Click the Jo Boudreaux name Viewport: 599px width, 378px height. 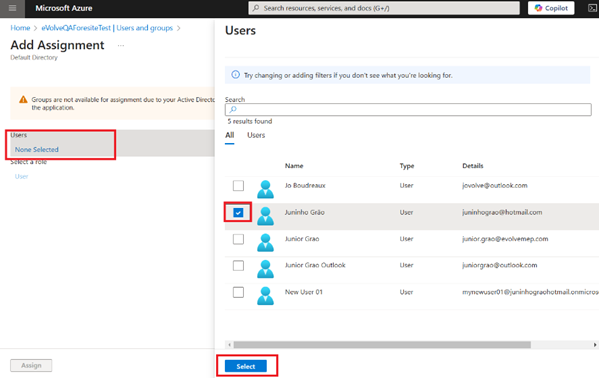305,185
